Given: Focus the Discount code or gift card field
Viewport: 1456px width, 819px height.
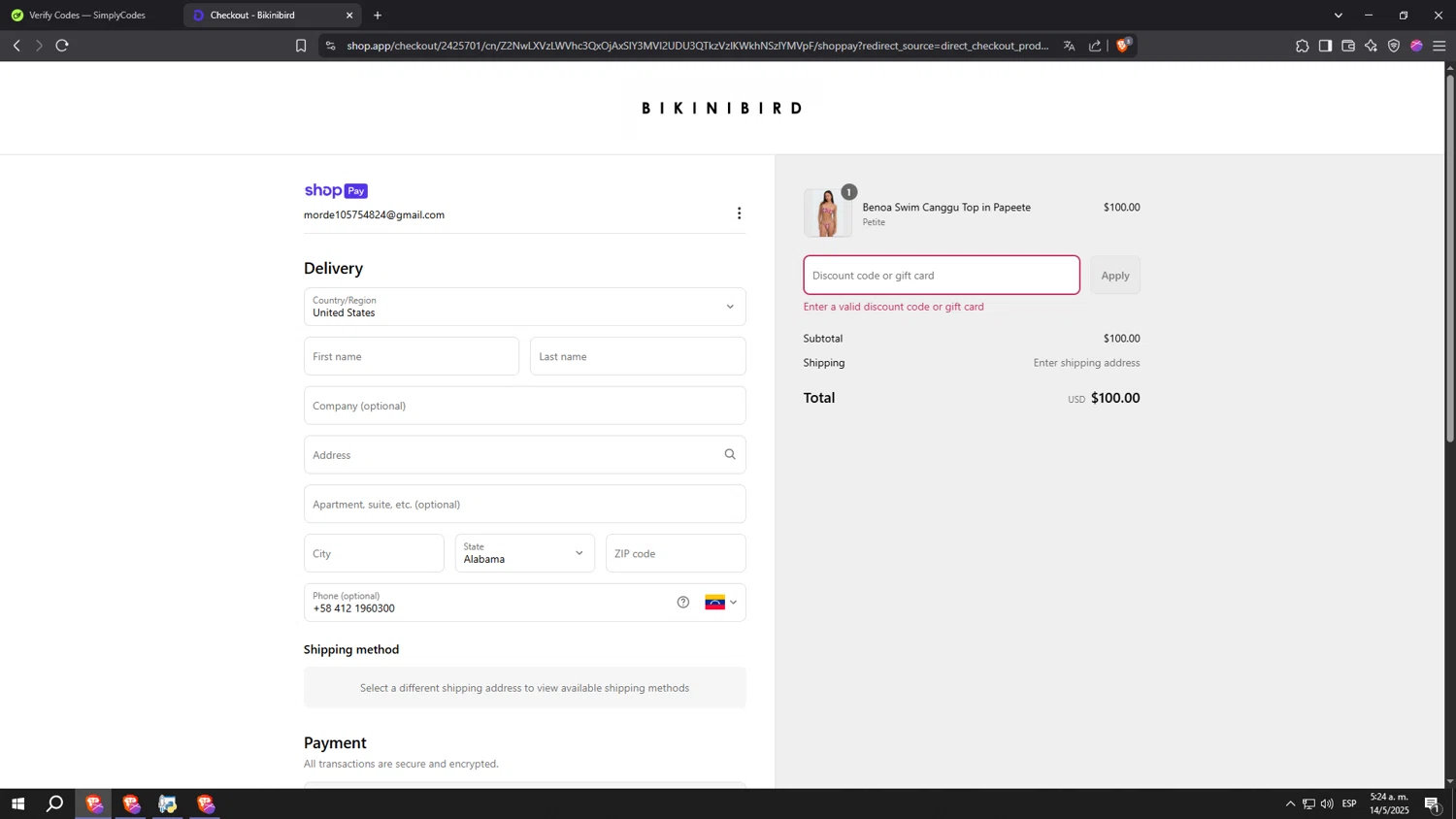Looking at the screenshot, I should point(942,276).
